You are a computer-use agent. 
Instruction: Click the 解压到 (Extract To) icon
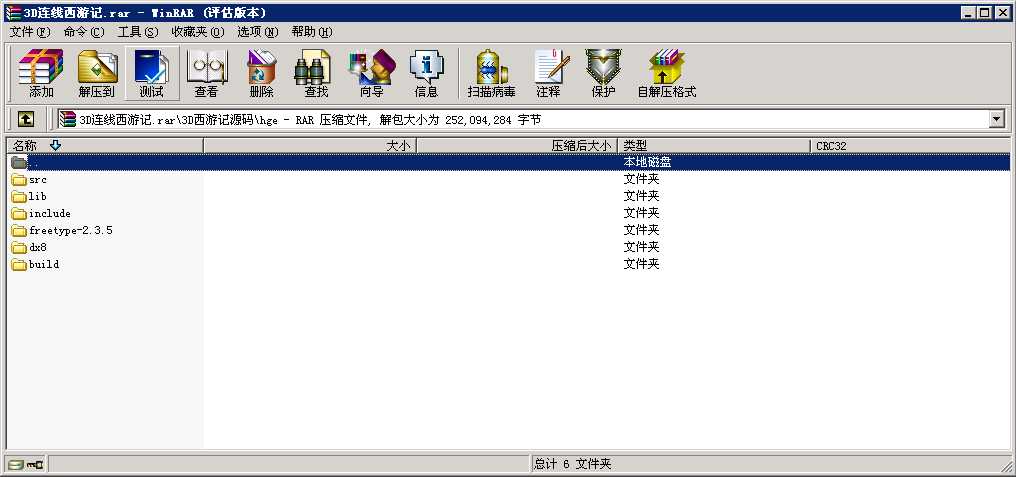97,73
